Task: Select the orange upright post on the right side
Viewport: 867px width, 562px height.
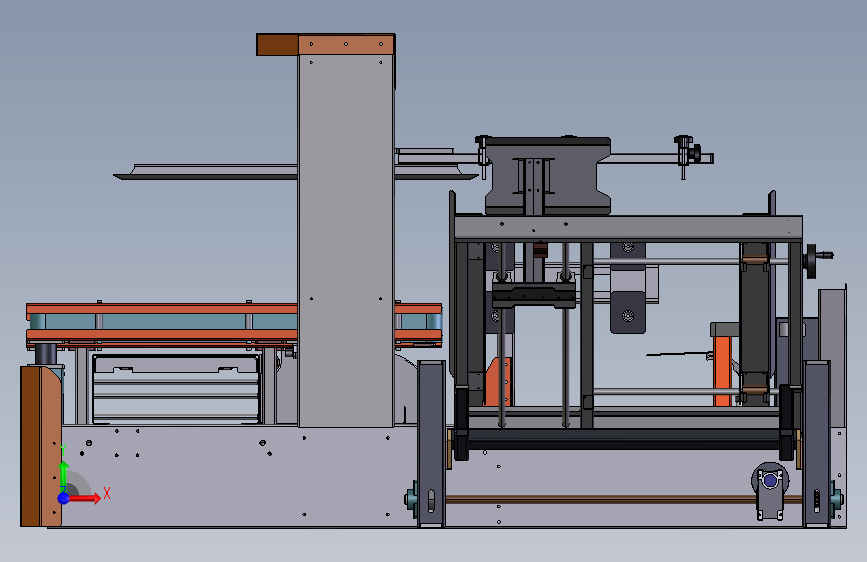Action: (722, 371)
